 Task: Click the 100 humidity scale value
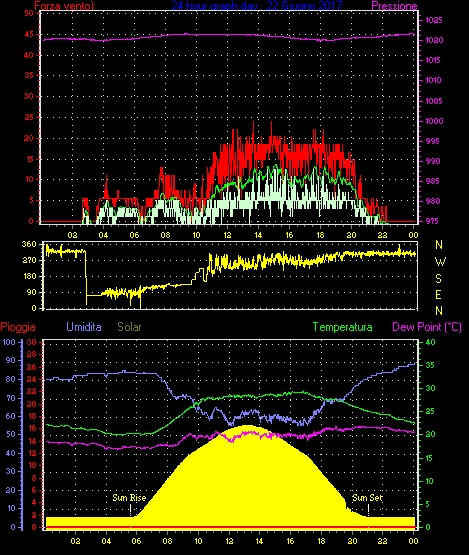(x=8, y=342)
